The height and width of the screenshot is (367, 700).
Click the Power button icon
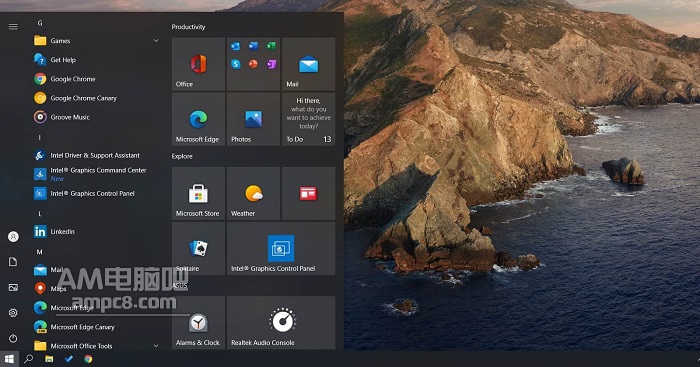pos(13,338)
